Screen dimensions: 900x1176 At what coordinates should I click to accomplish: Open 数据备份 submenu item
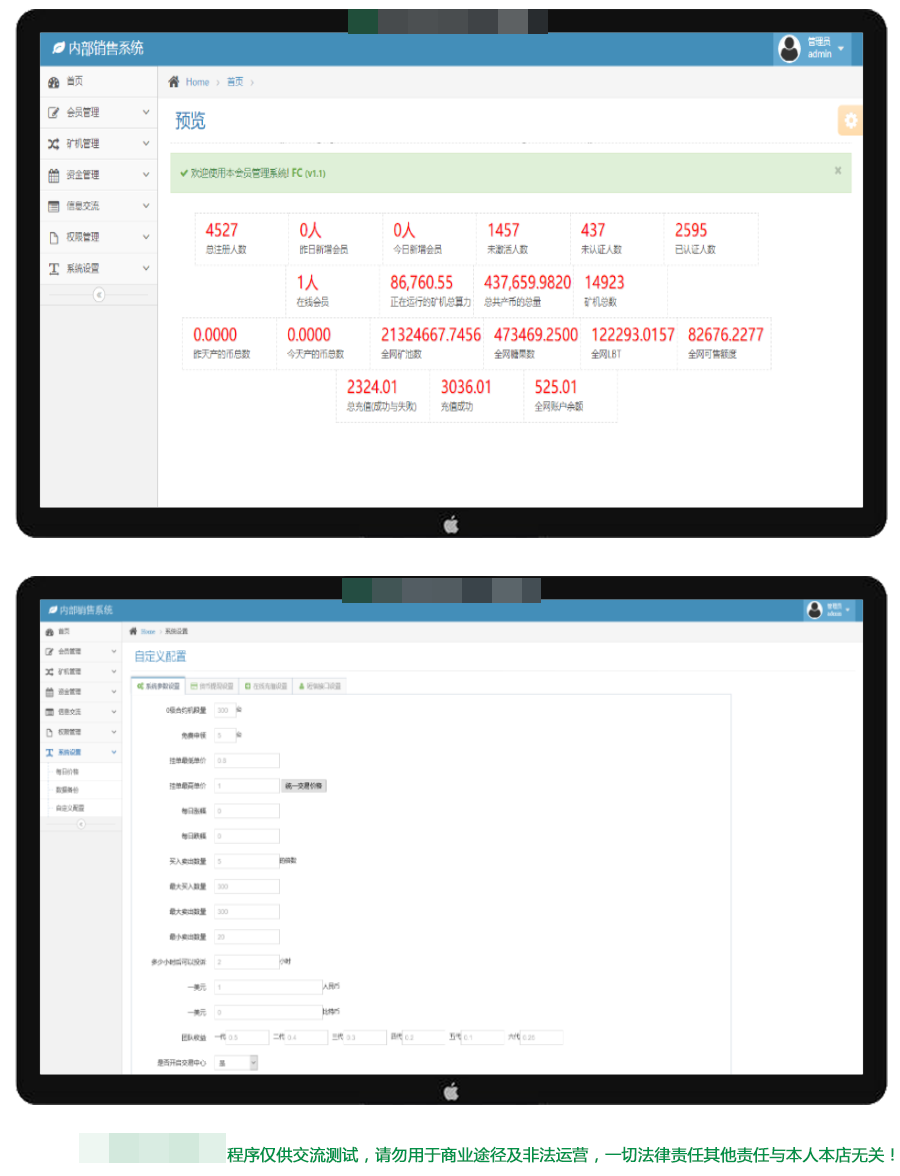(68, 790)
